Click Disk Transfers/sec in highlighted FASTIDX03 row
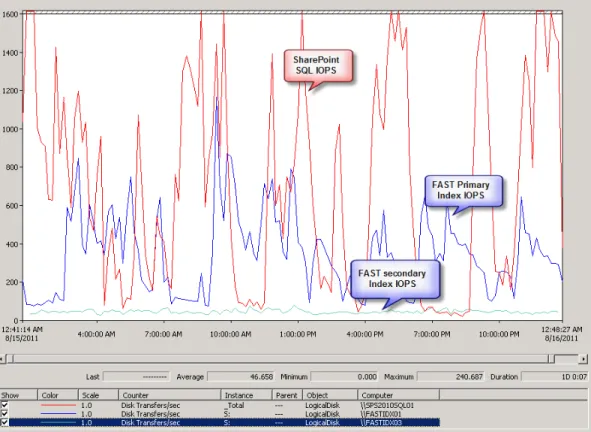The image size is (591, 432). click(x=150, y=423)
